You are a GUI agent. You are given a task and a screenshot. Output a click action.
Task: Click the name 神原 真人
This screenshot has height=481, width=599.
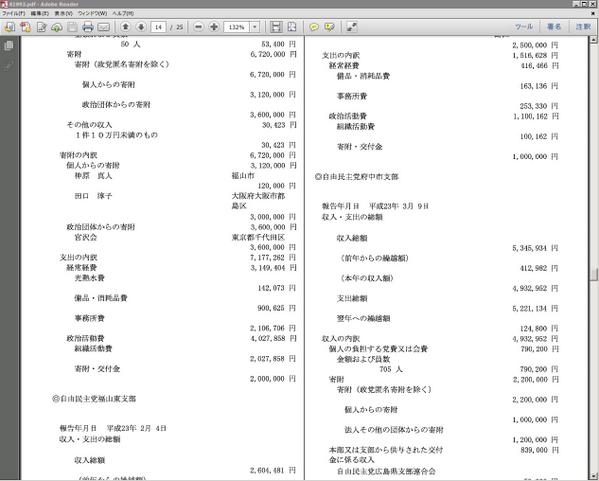point(93,176)
